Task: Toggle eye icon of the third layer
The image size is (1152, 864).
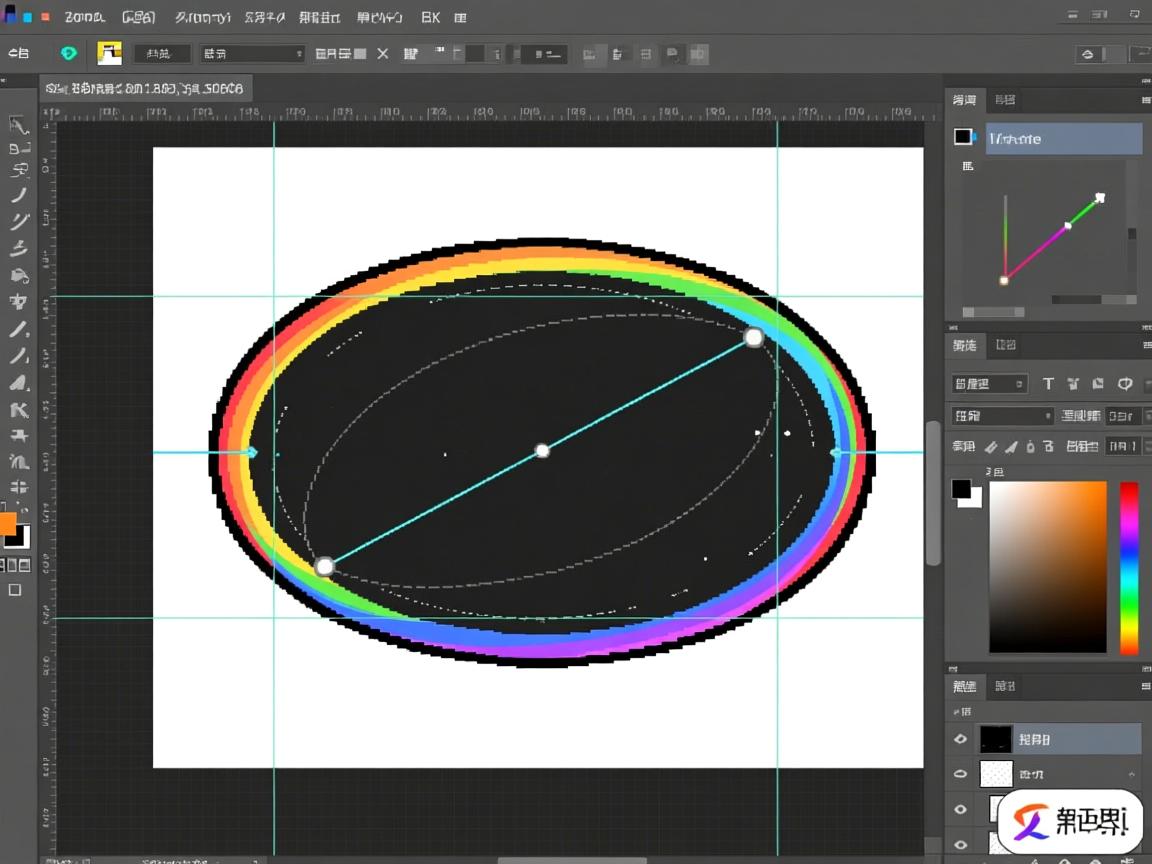Action: tap(961, 809)
